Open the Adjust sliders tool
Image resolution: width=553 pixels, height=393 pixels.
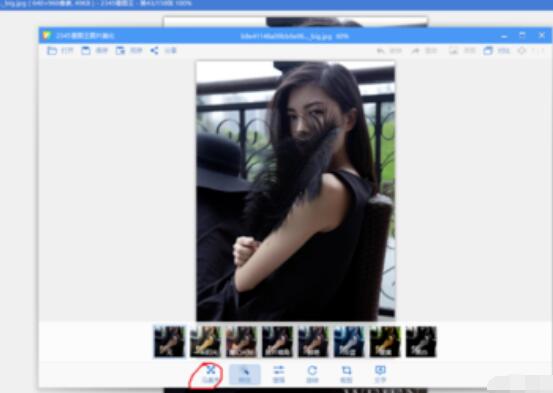(x=279, y=374)
